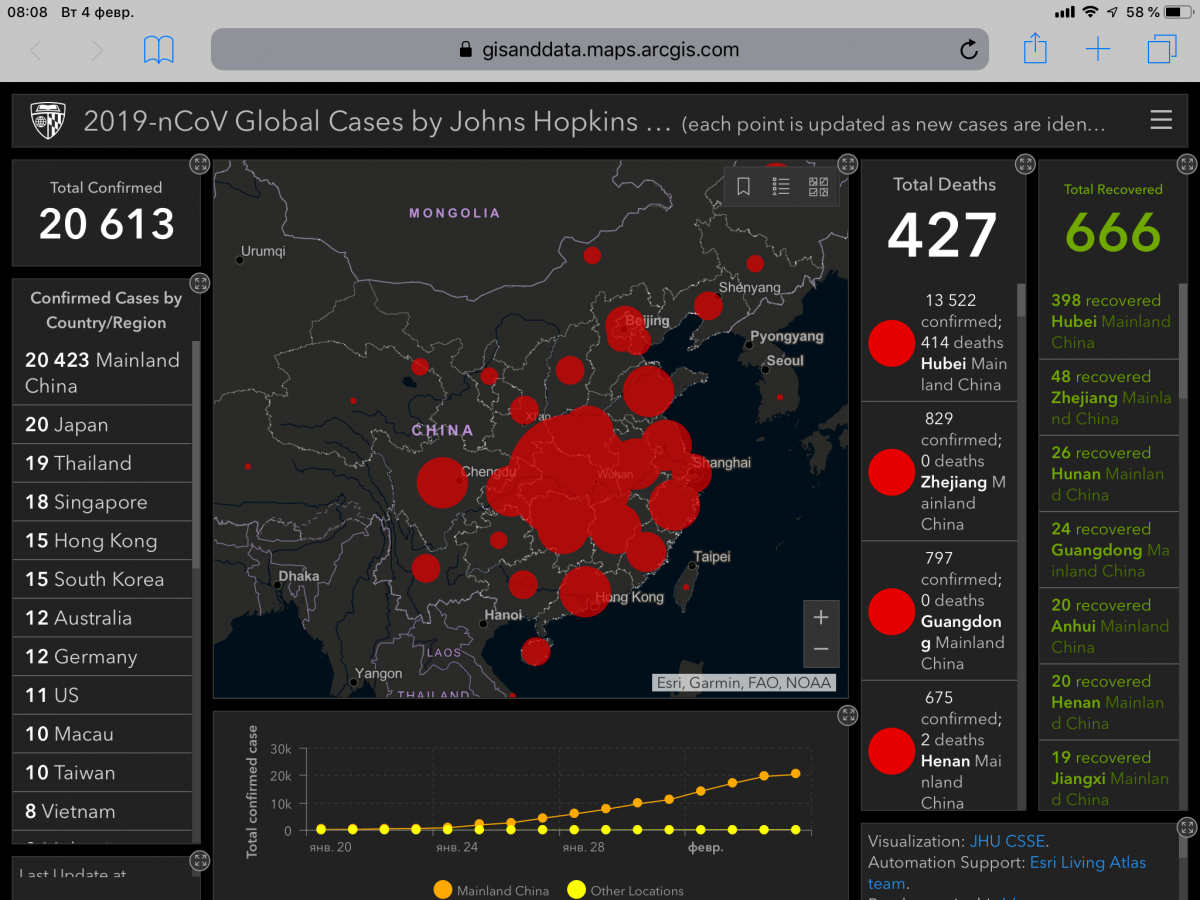Open map bookmarks icon
This screenshot has width=1200, height=900.
(x=744, y=186)
